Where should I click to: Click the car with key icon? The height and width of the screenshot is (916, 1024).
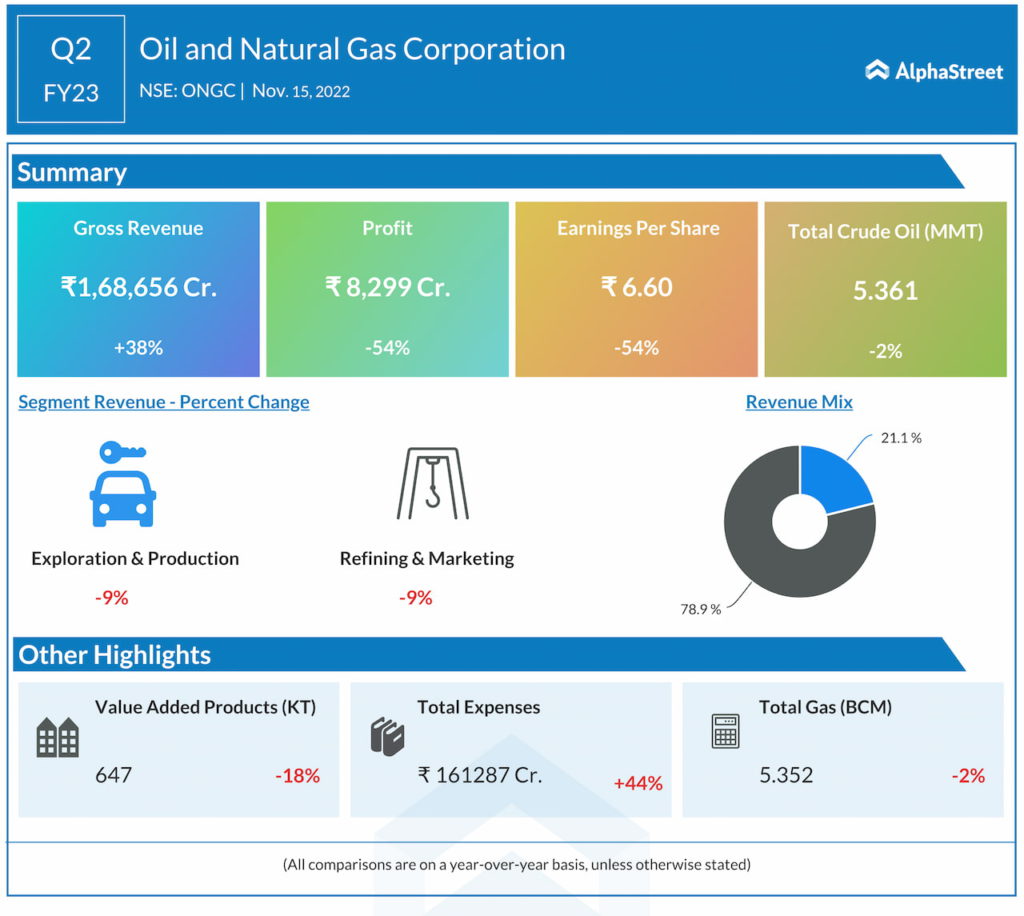click(x=122, y=485)
